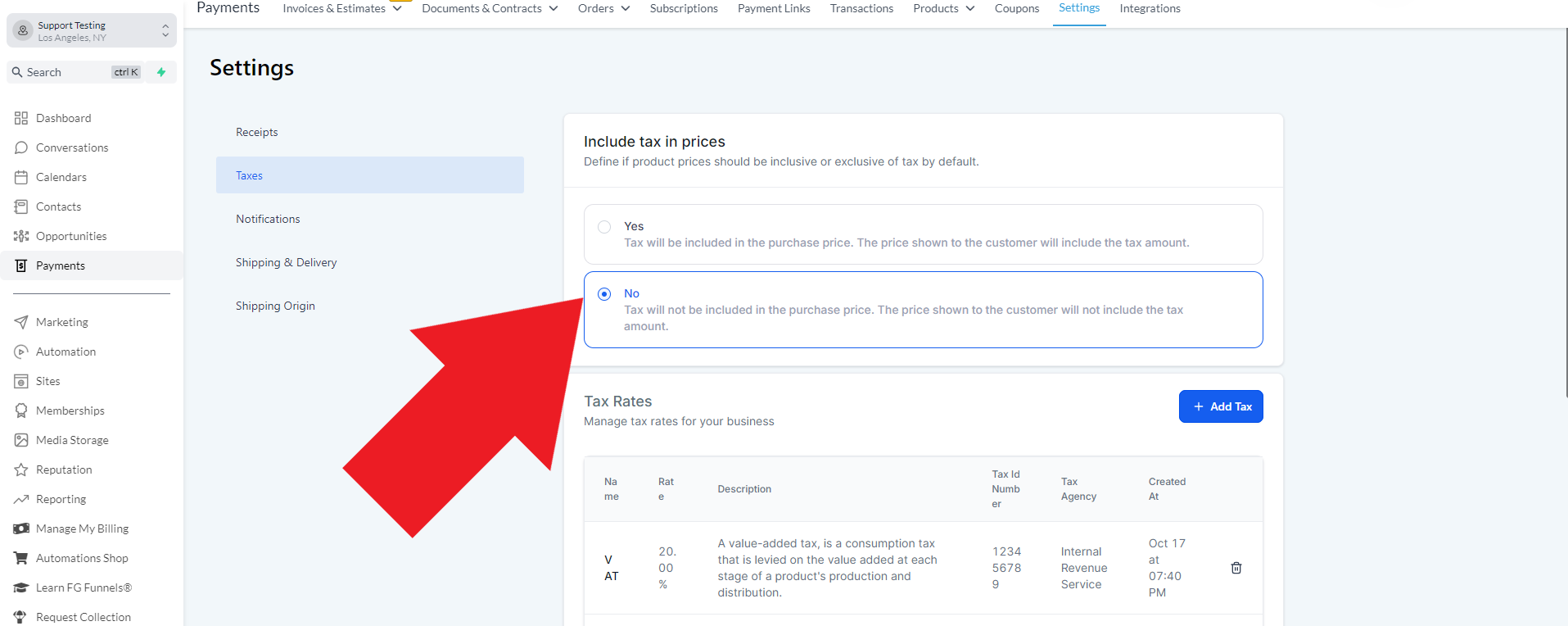Open the Sites icon in sidebar

tap(21, 381)
